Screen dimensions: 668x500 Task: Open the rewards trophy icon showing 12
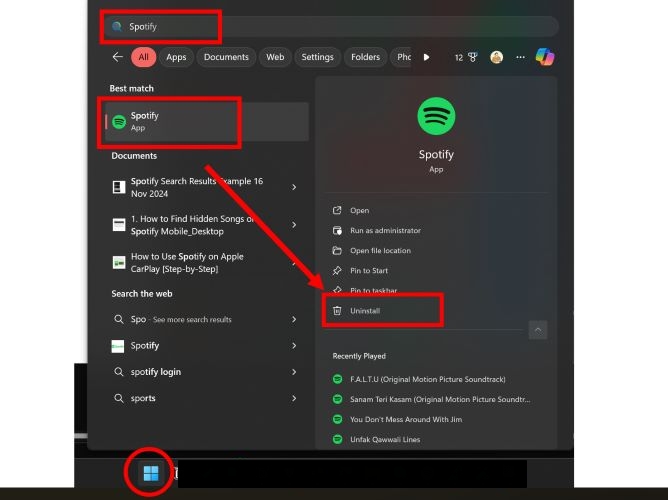(466, 57)
